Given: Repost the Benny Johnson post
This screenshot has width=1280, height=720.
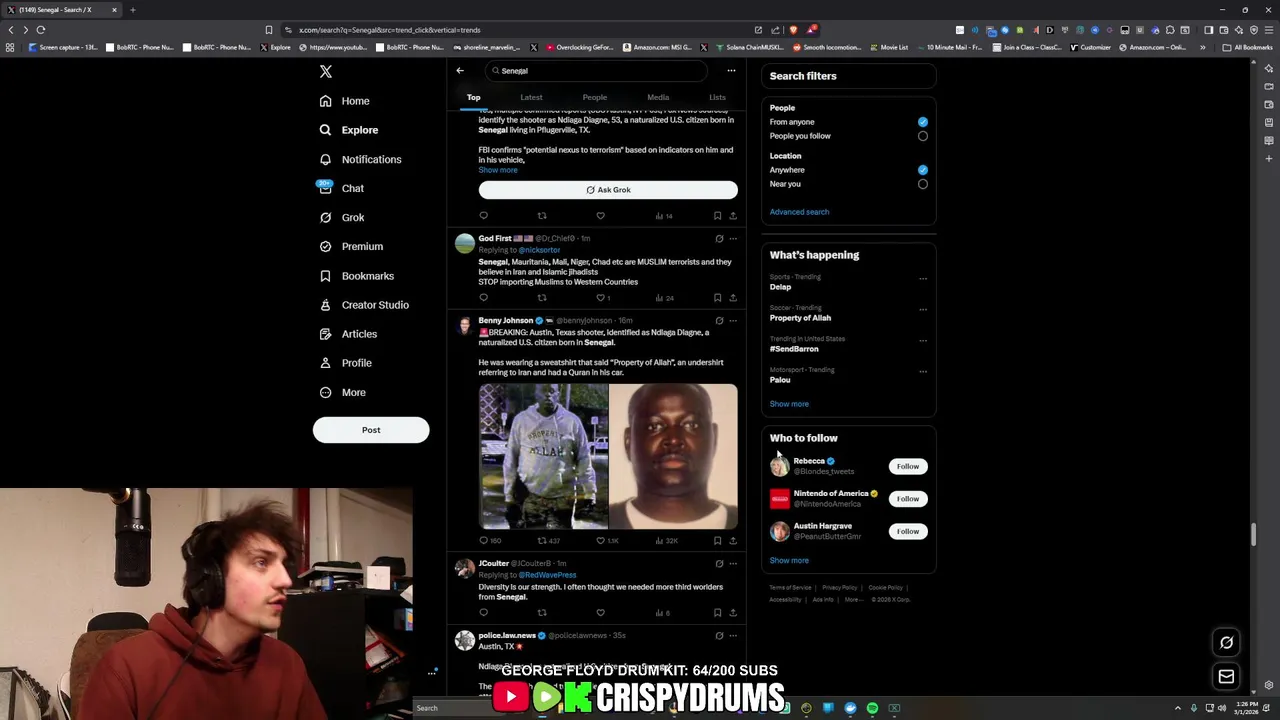Looking at the screenshot, I should (x=542, y=541).
